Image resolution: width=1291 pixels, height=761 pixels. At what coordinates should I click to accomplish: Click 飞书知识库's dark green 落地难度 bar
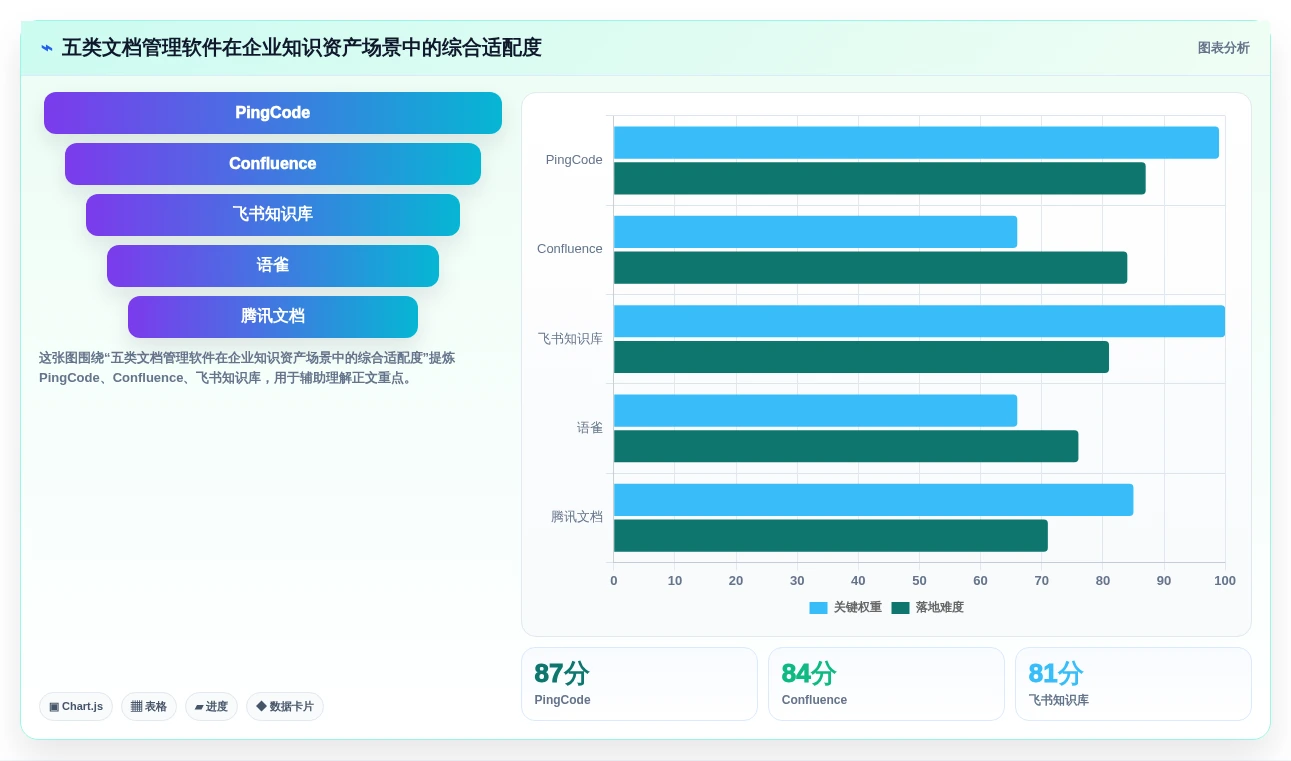point(861,357)
